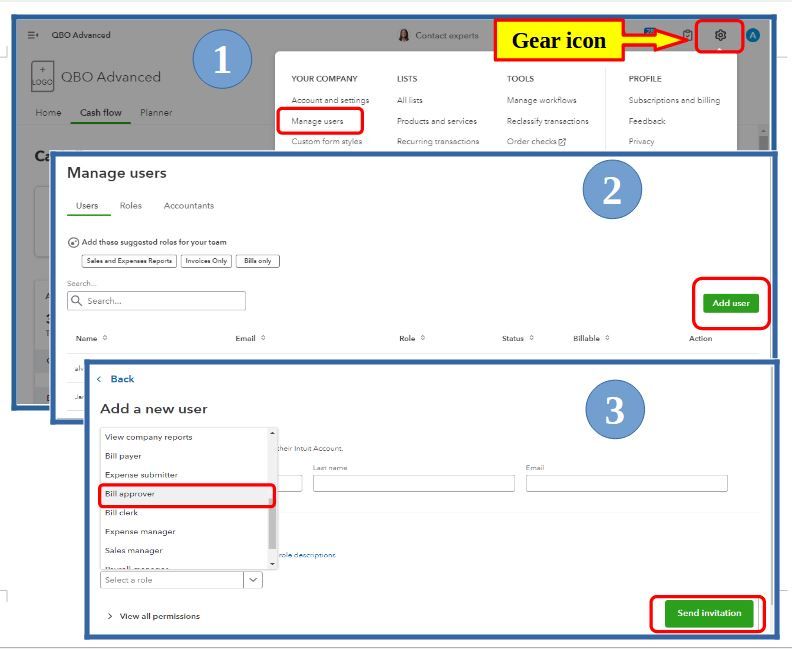Screen dimensions: 792x649
Task: Click Contact experts avatar icon
Action: pos(404,35)
